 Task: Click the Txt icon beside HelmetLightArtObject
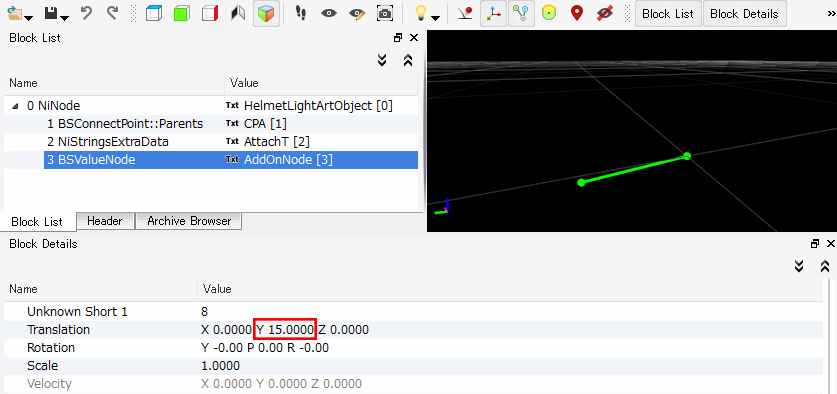point(232,106)
